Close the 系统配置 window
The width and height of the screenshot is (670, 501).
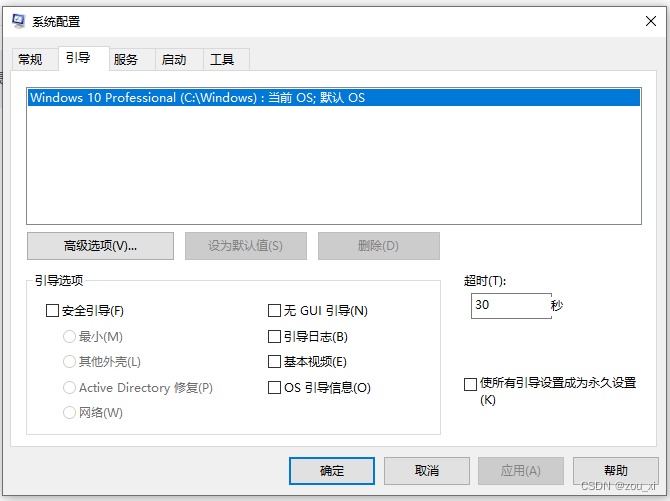[x=650, y=21]
